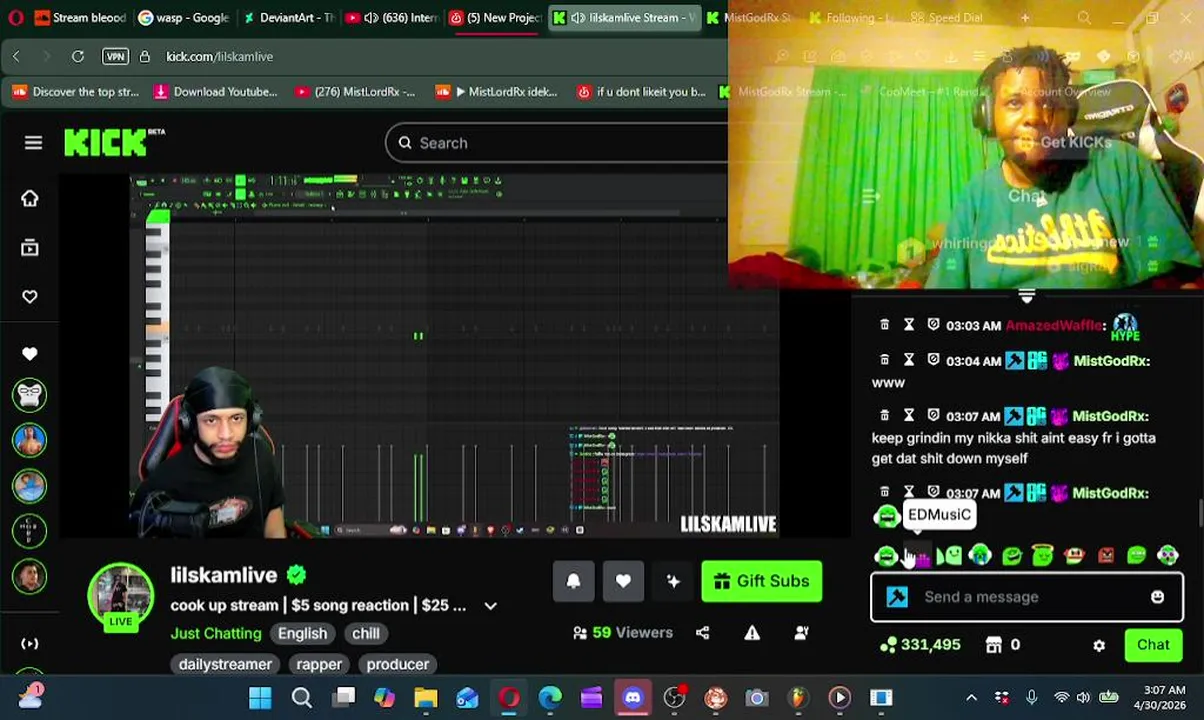
Task: Switch to the (5) New Project tab
Action: [x=496, y=17]
